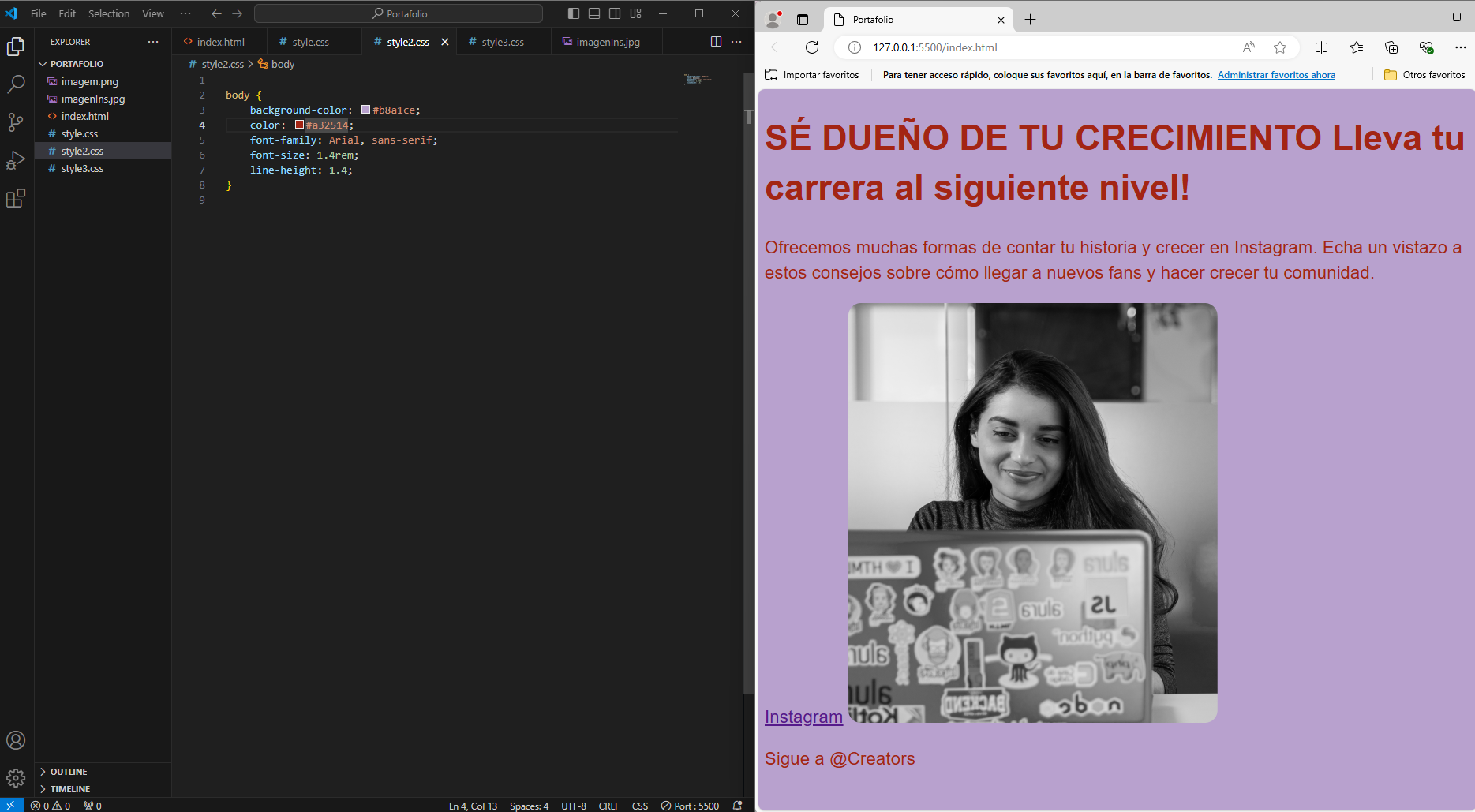Switch to the style3.css editor tab
Screen dimensions: 1475x812
503,42
